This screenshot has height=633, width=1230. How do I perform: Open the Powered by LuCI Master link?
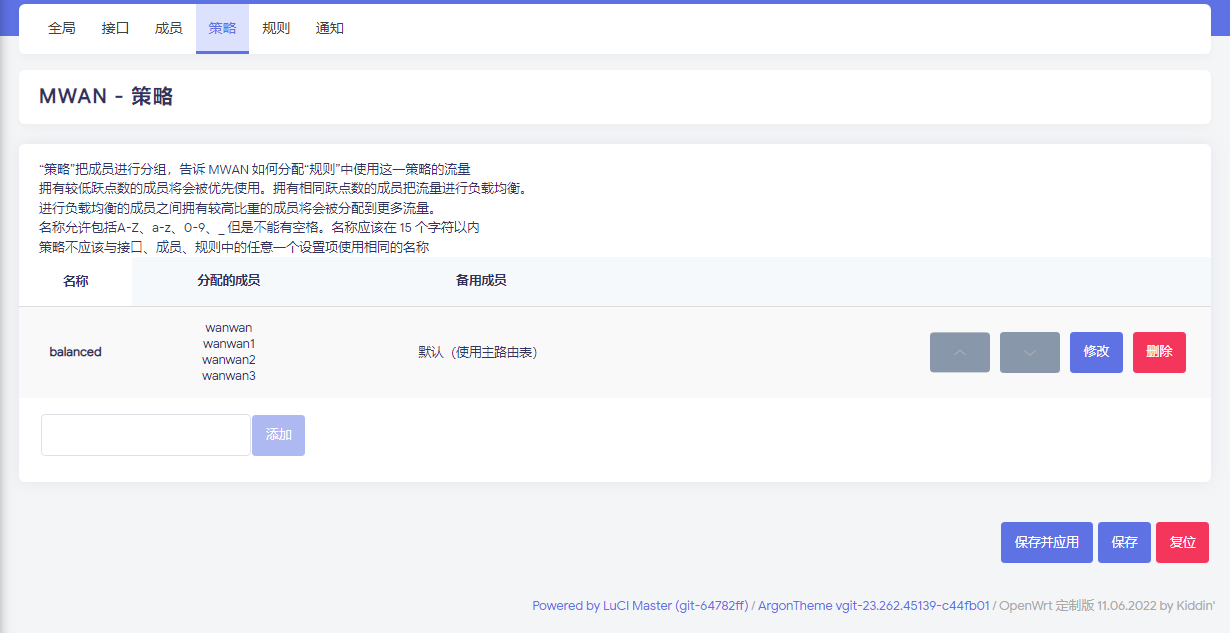(x=640, y=606)
